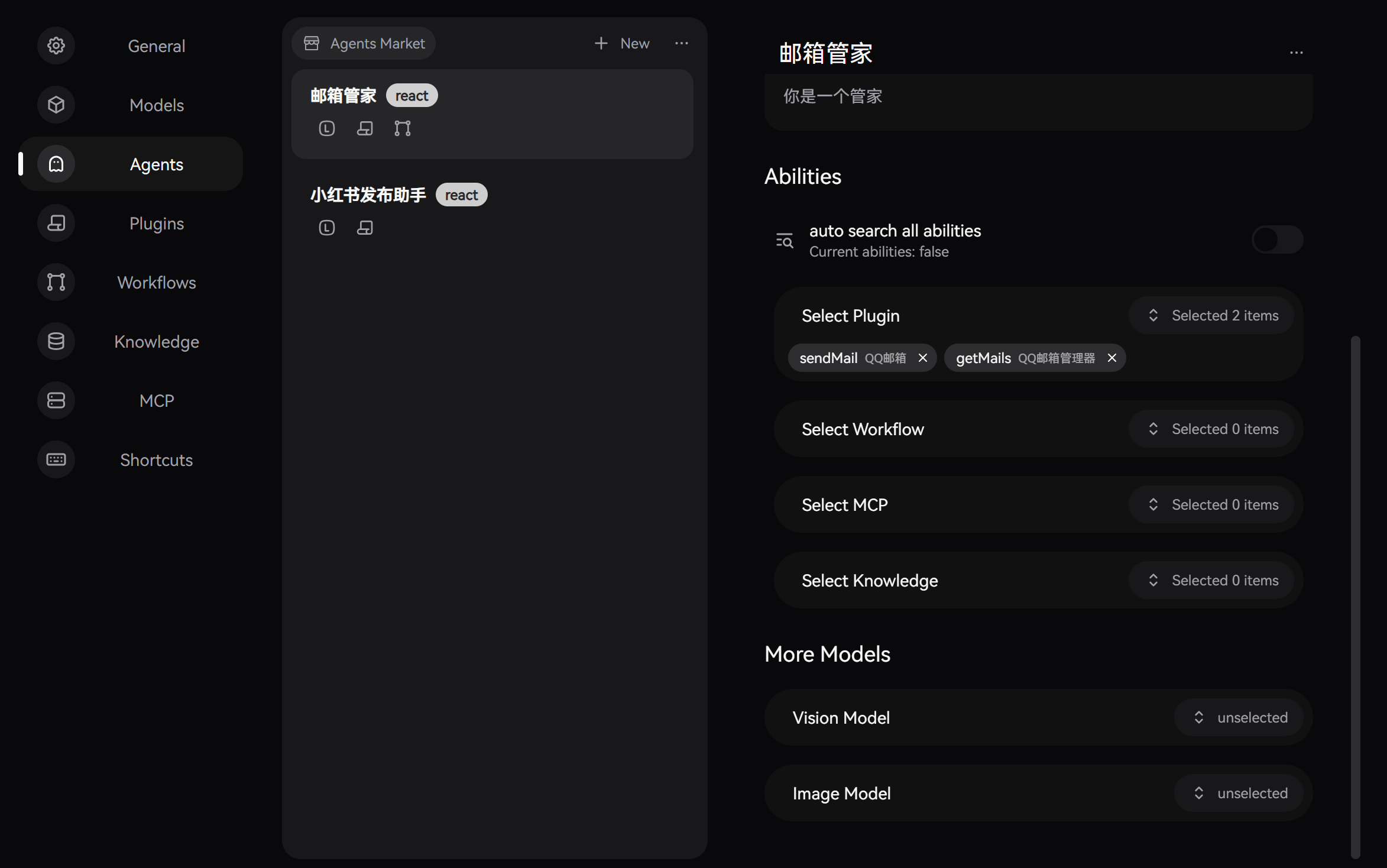Click plugin icon under 小红书发布助手 card
1387x868 pixels.
pyautogui.click(x=365, y=228)
